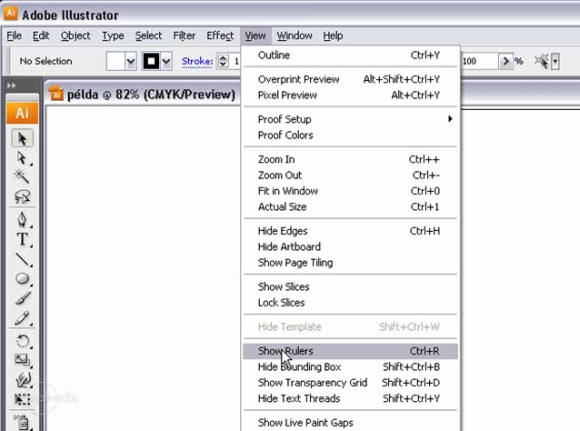The height and width of the screenshot is (431, 580).
Task: Open the Help menu
Action: click(333, 36)
